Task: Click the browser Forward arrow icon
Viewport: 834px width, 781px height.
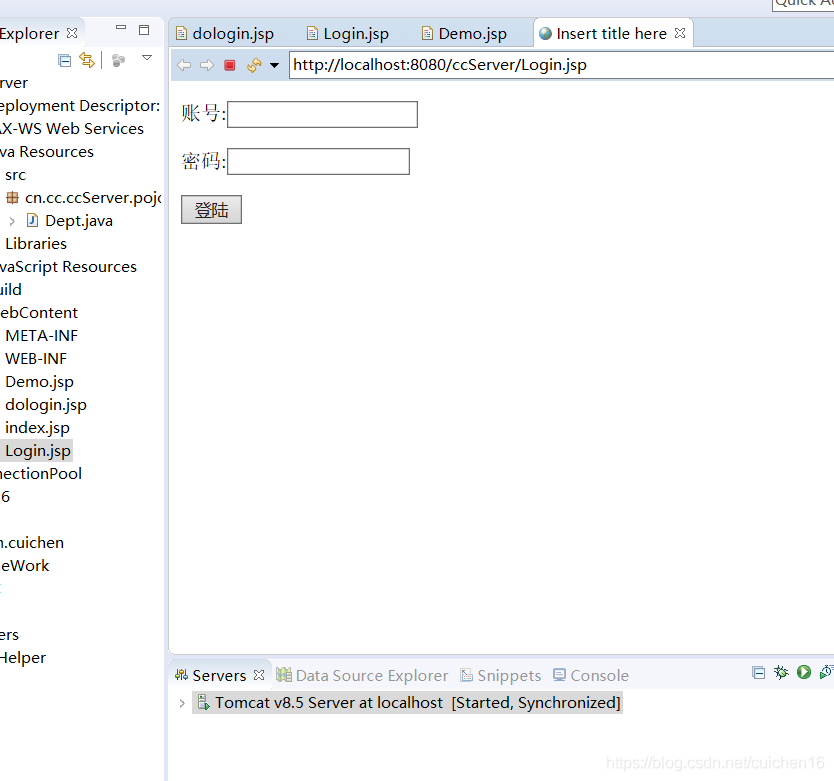Action: 207,65
